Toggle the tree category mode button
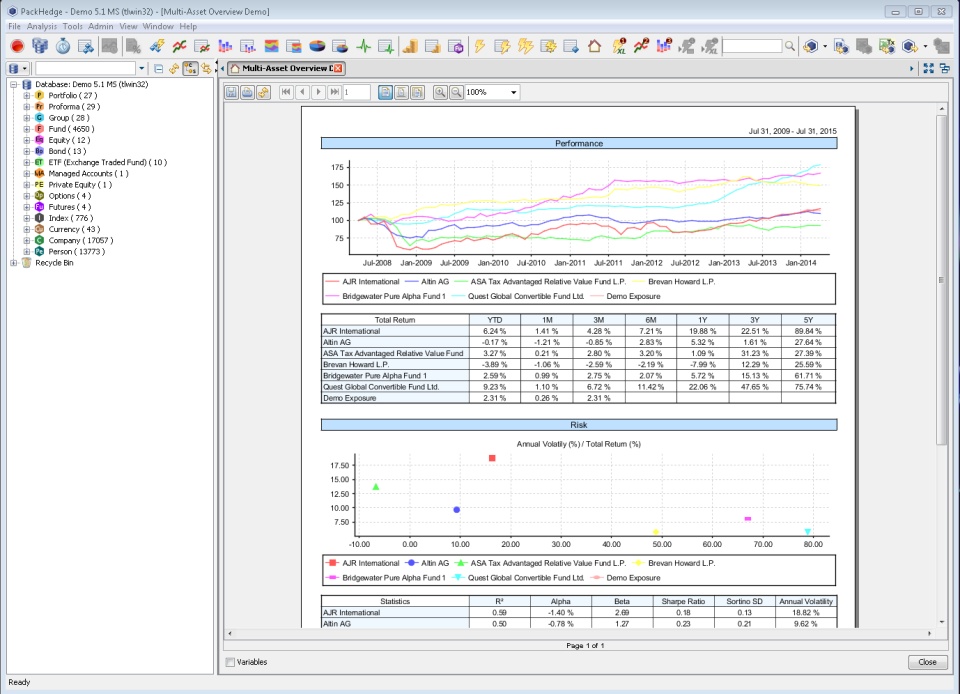The width and height of the screenshot is (960, 694). point(190,69)
